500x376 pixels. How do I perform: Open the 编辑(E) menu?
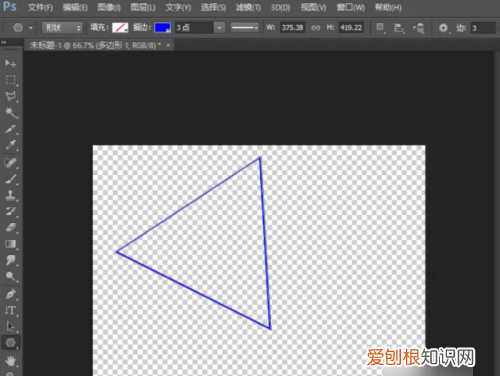click(x=75, y=7)
